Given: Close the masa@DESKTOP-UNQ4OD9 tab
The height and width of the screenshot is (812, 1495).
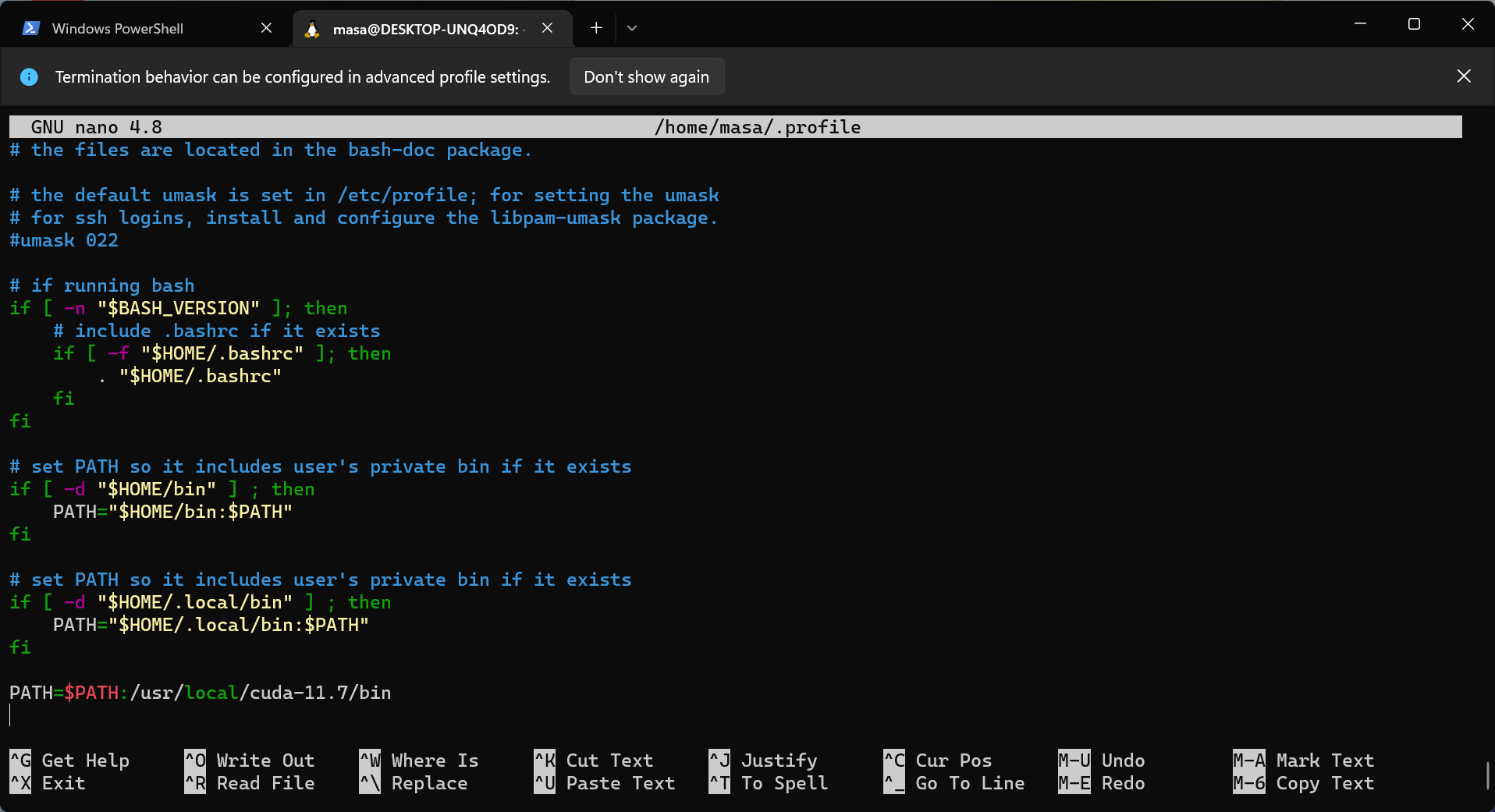Looking at the screenshot, I should tap(547, 28).
